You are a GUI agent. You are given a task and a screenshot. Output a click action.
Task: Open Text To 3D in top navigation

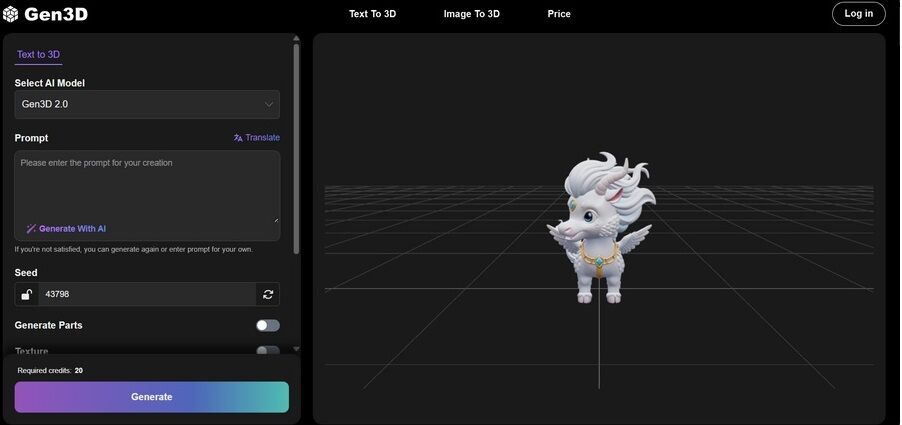372,14
